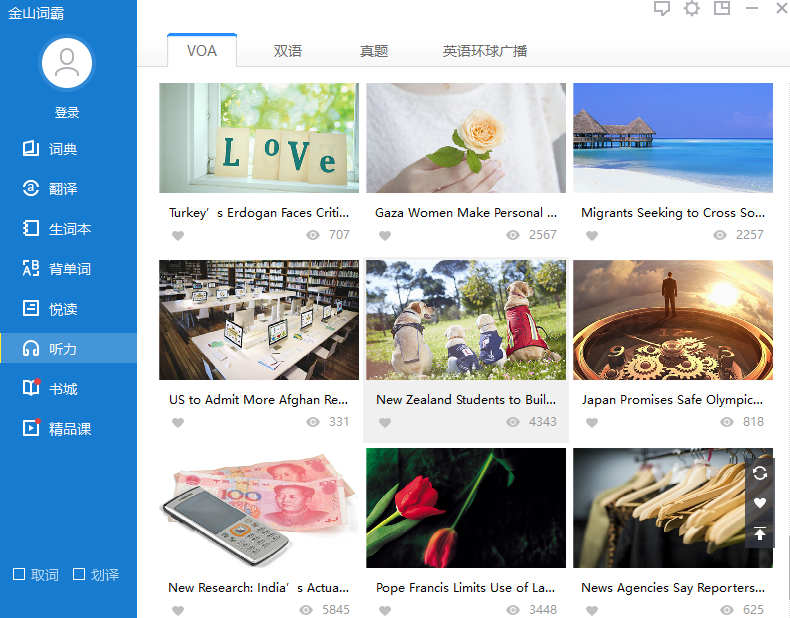The width and height of the screenshot is (790, 618).
Task: Click the 登录 login text
Action: (x=67, y=113)
